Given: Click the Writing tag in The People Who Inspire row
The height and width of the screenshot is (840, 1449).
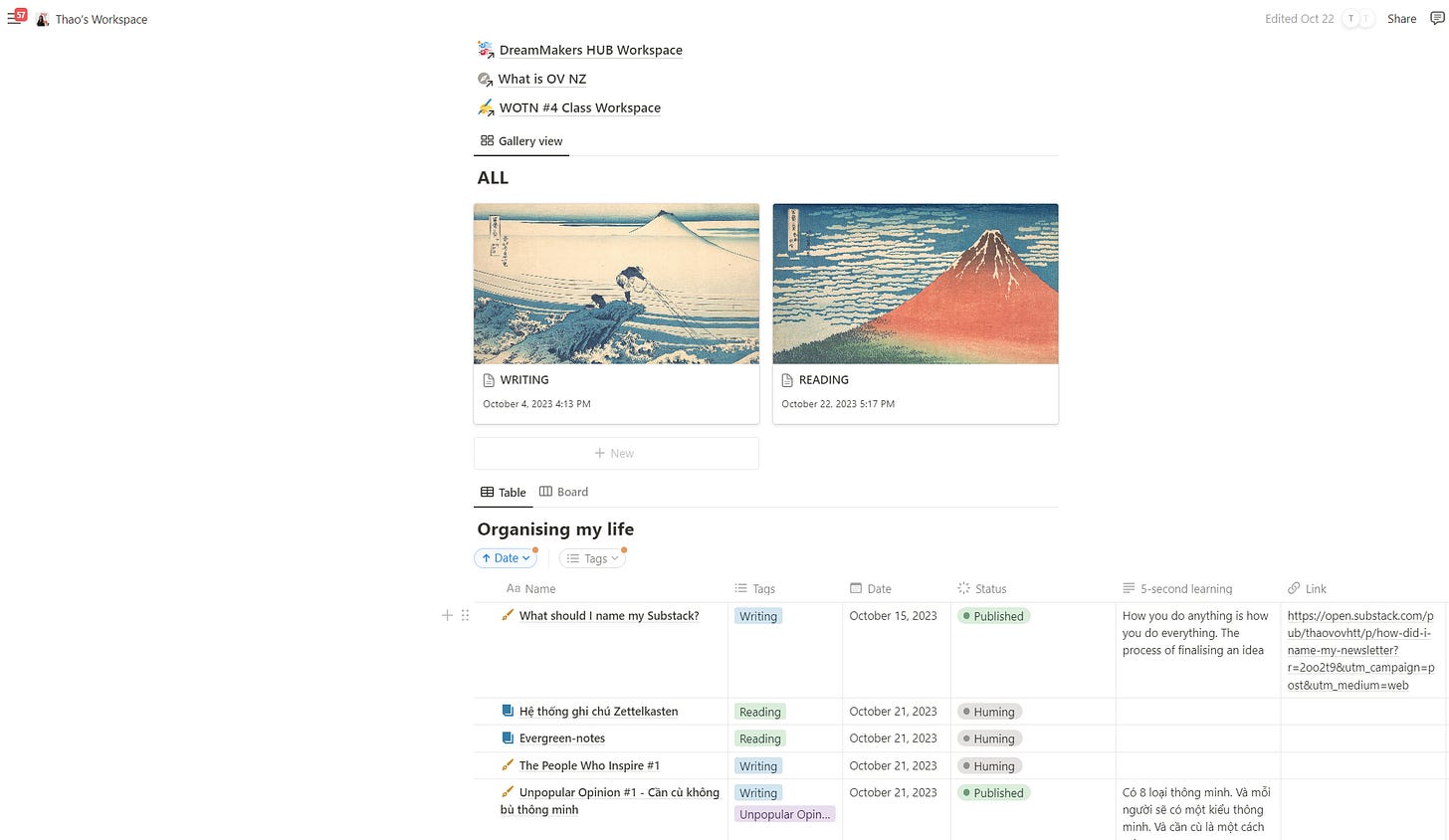Looking at the screenshot, I should 758,766.
